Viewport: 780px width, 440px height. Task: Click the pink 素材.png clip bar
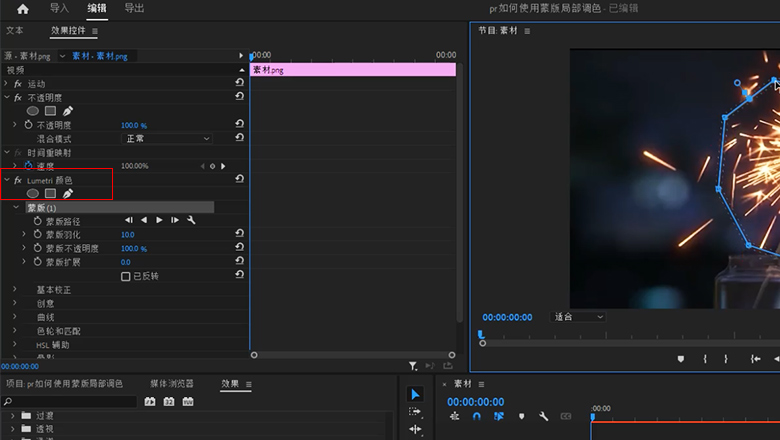pyautogui.click(x=352, y=70)
